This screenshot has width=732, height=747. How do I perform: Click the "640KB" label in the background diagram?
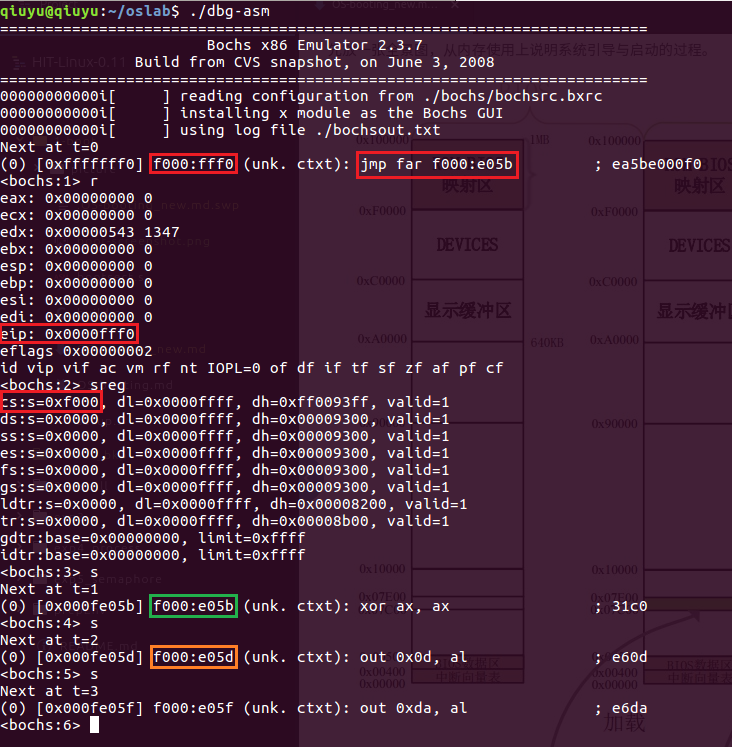[x=547, y=343]
